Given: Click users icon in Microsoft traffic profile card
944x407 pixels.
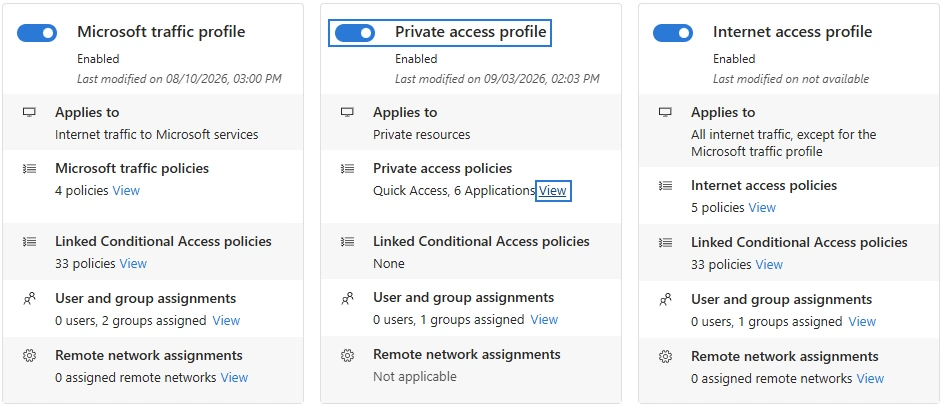Looking at the screenshot, I should click(x=29, y=298).
